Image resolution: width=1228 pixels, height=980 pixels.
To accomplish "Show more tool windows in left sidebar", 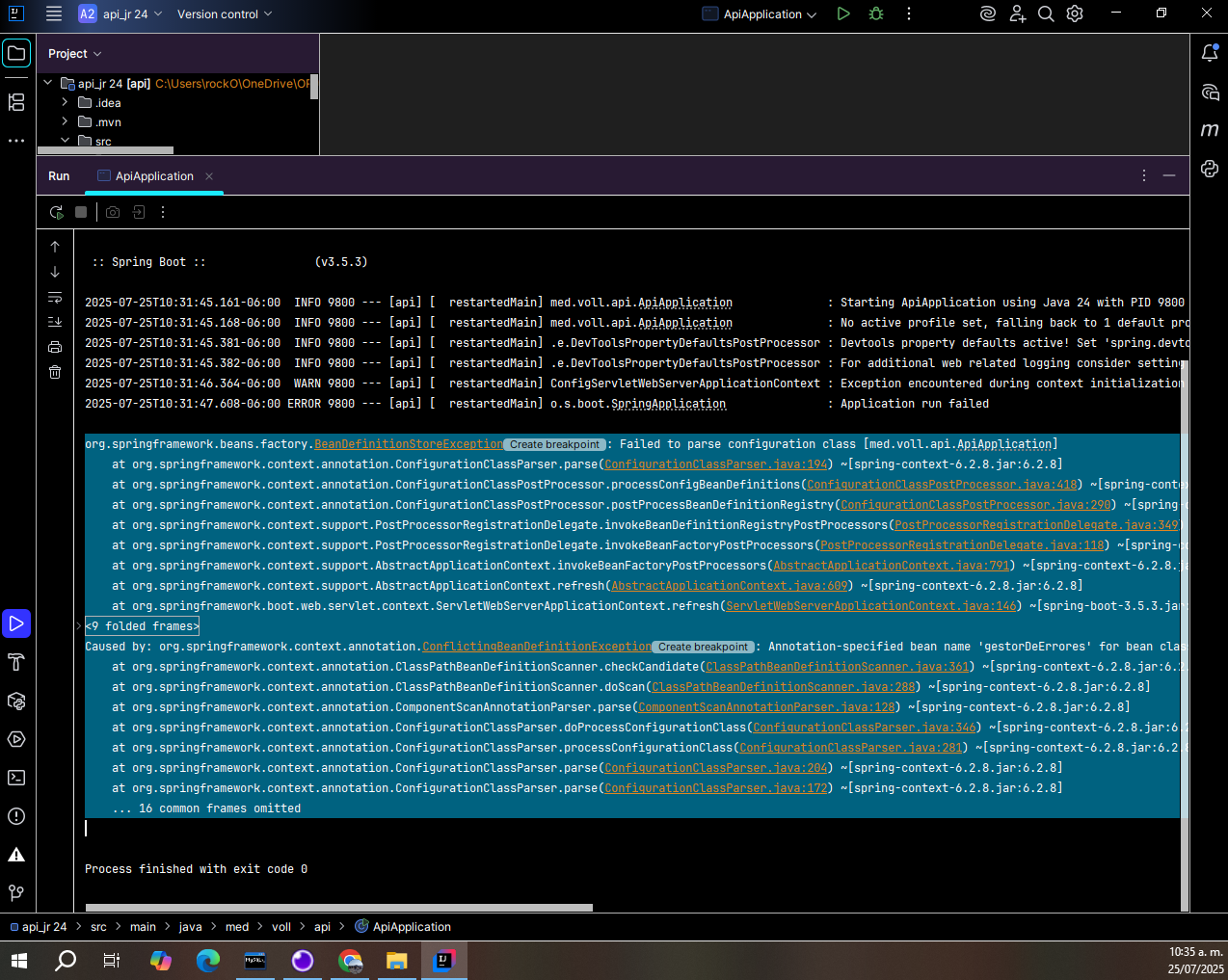I will pos(16,141).
